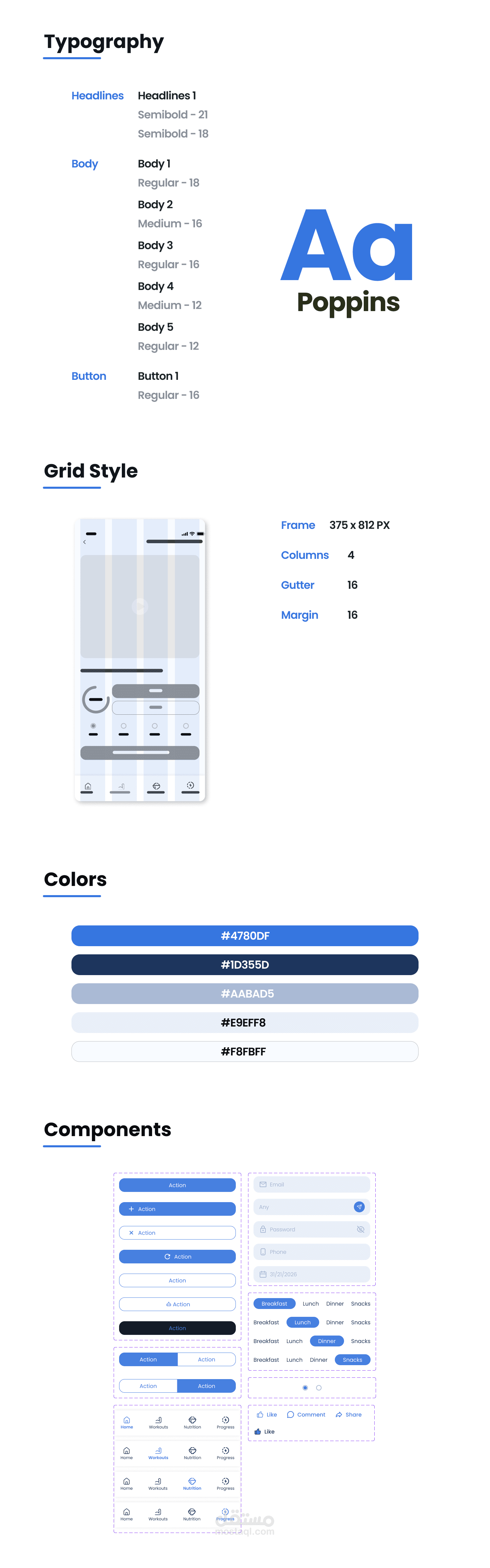490x1568 pixels.
Task: Select the filled blue radio dot in Components
Action: [x=305, y=1387]
